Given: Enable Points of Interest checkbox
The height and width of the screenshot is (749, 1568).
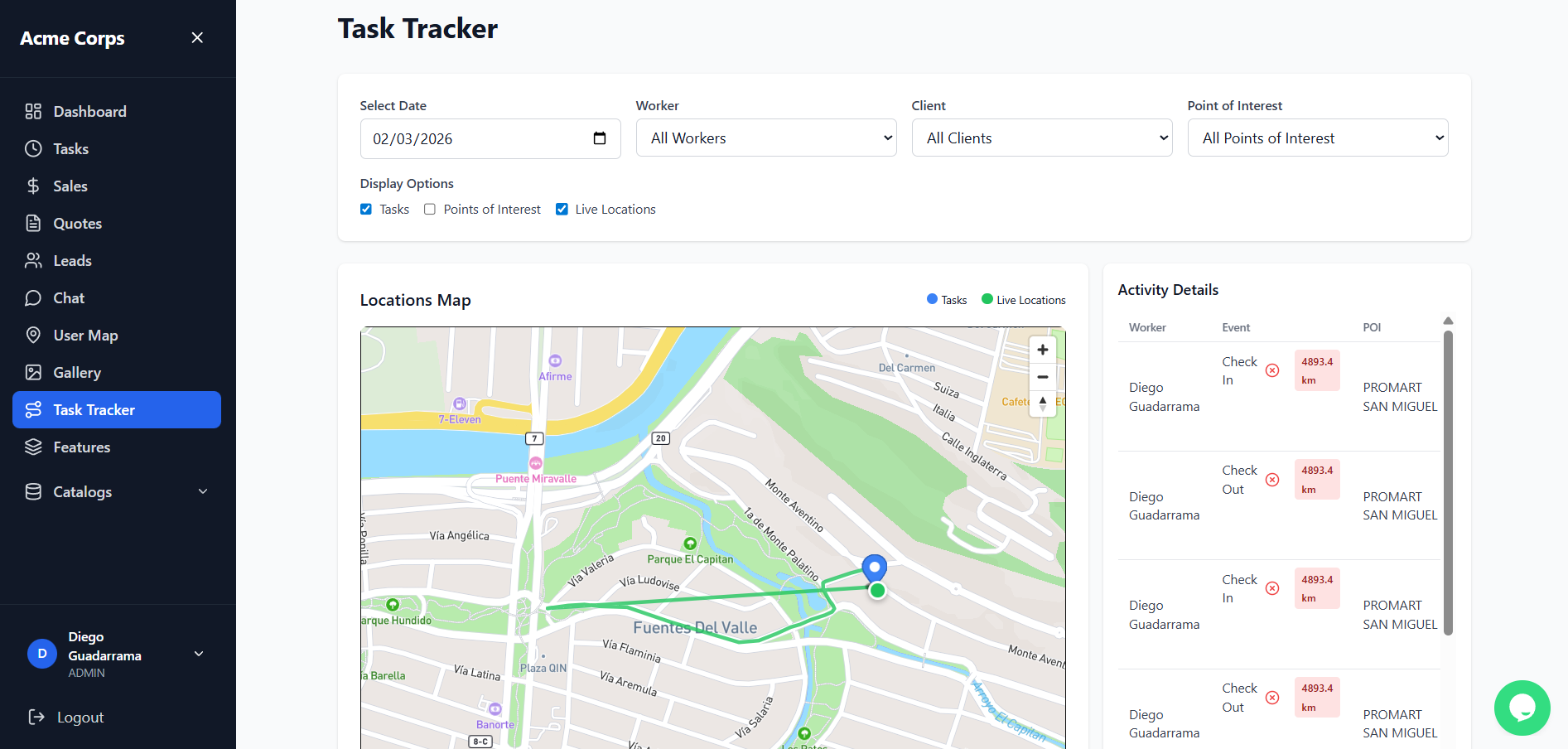Looking at the screenshot, I should (430, 210).
